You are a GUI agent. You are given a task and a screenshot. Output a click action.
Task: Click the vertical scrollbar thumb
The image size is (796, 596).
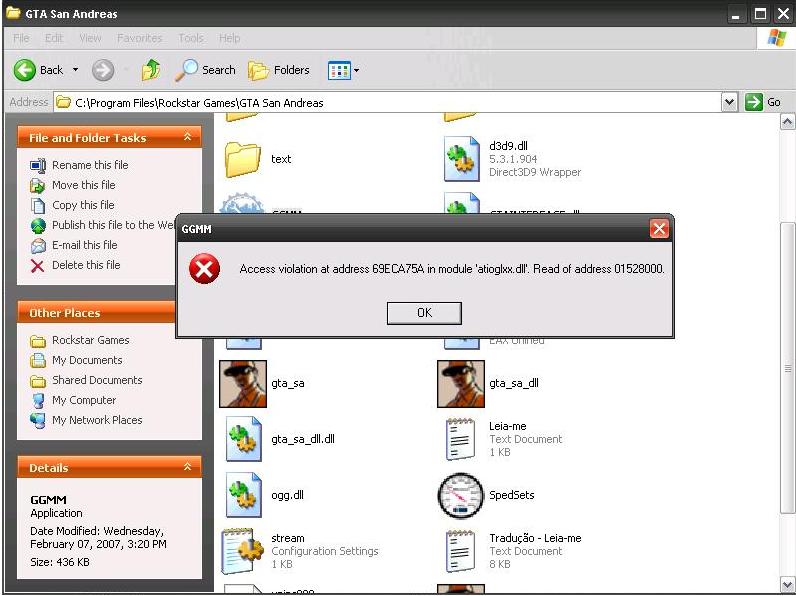click(x=787, y=368)
